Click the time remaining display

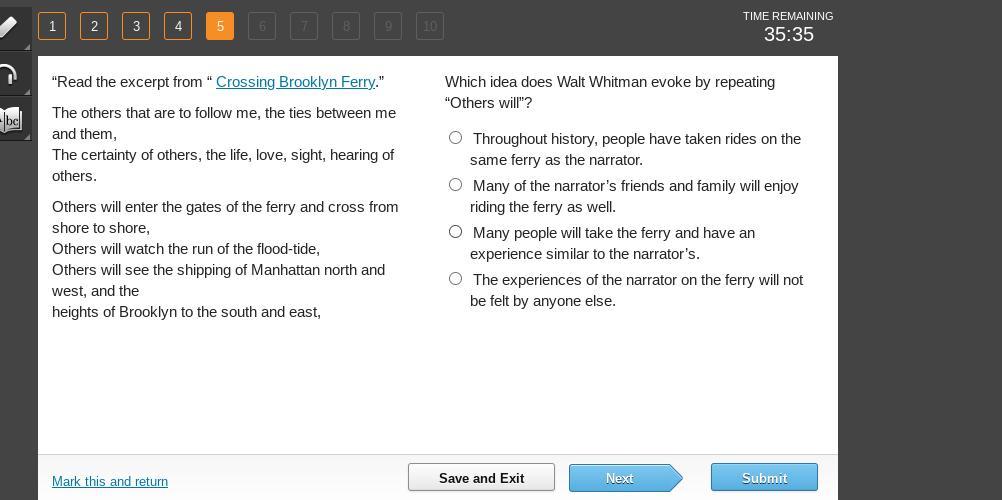click(x=788, y=28)
